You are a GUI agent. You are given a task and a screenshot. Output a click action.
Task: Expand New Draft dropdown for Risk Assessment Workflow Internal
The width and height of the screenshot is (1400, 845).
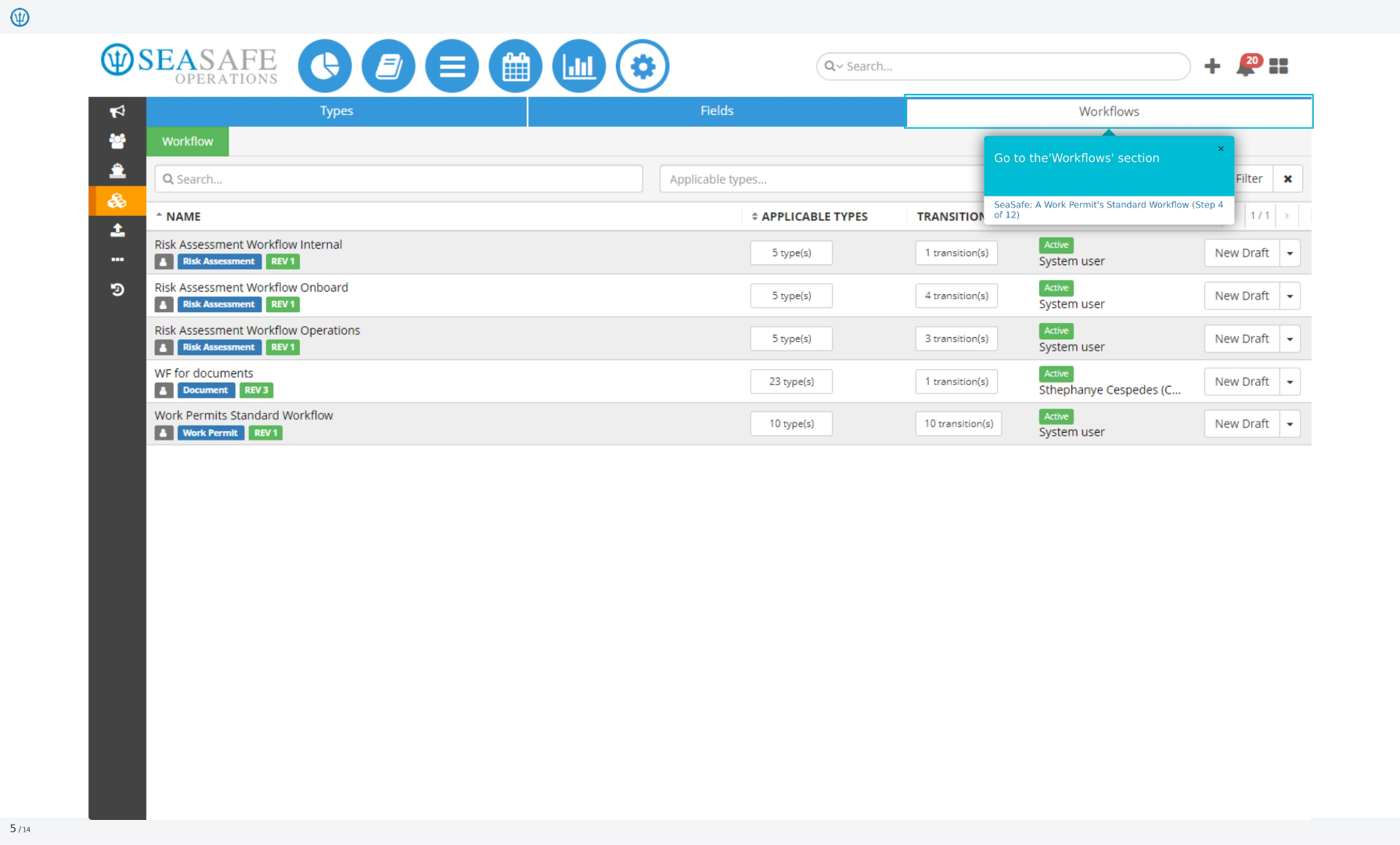click(1290, 253)
